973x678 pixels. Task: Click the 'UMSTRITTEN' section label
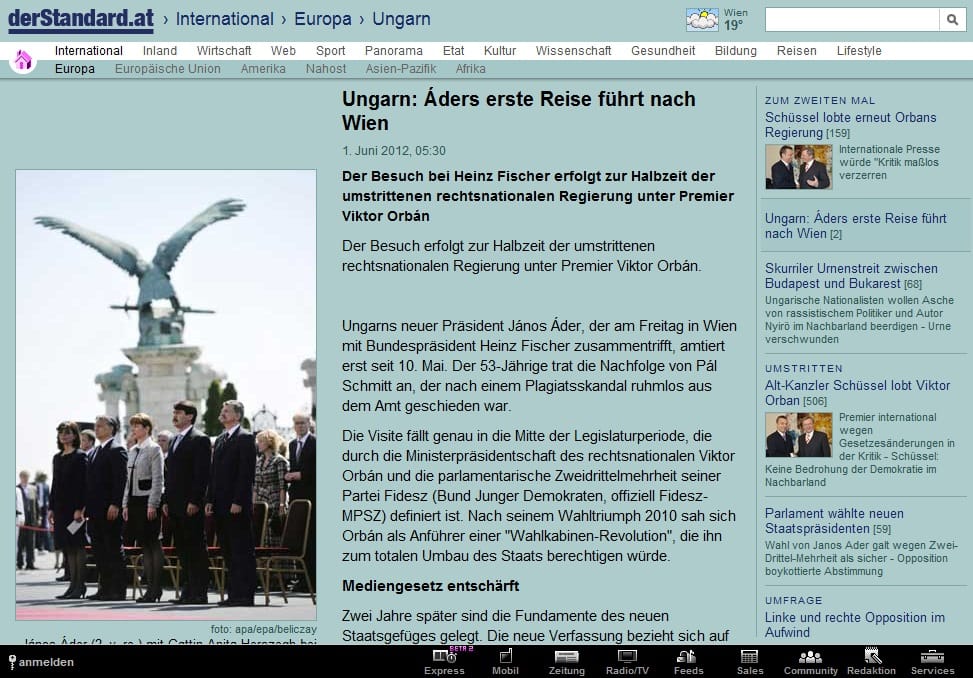click(804, 368)
